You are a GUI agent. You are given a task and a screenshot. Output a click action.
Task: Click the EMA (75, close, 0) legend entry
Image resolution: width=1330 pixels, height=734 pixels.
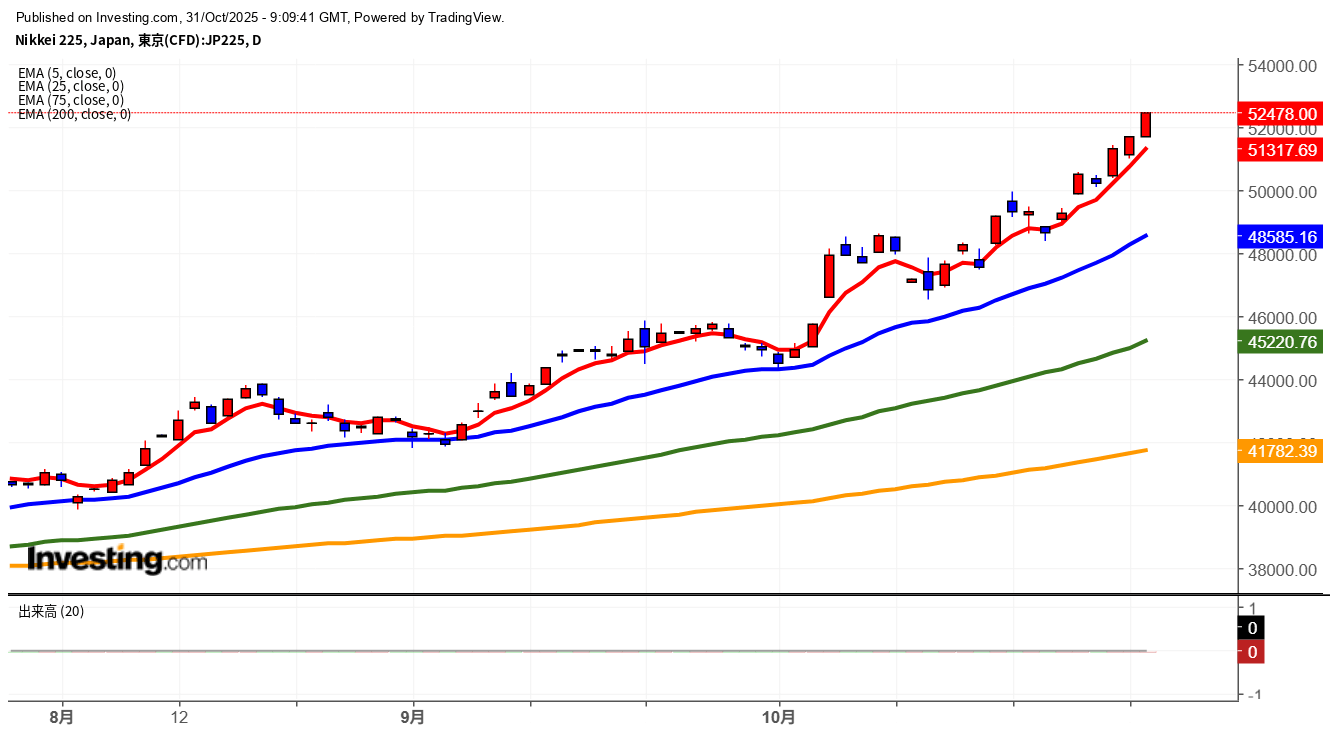[x=70, y=100]
